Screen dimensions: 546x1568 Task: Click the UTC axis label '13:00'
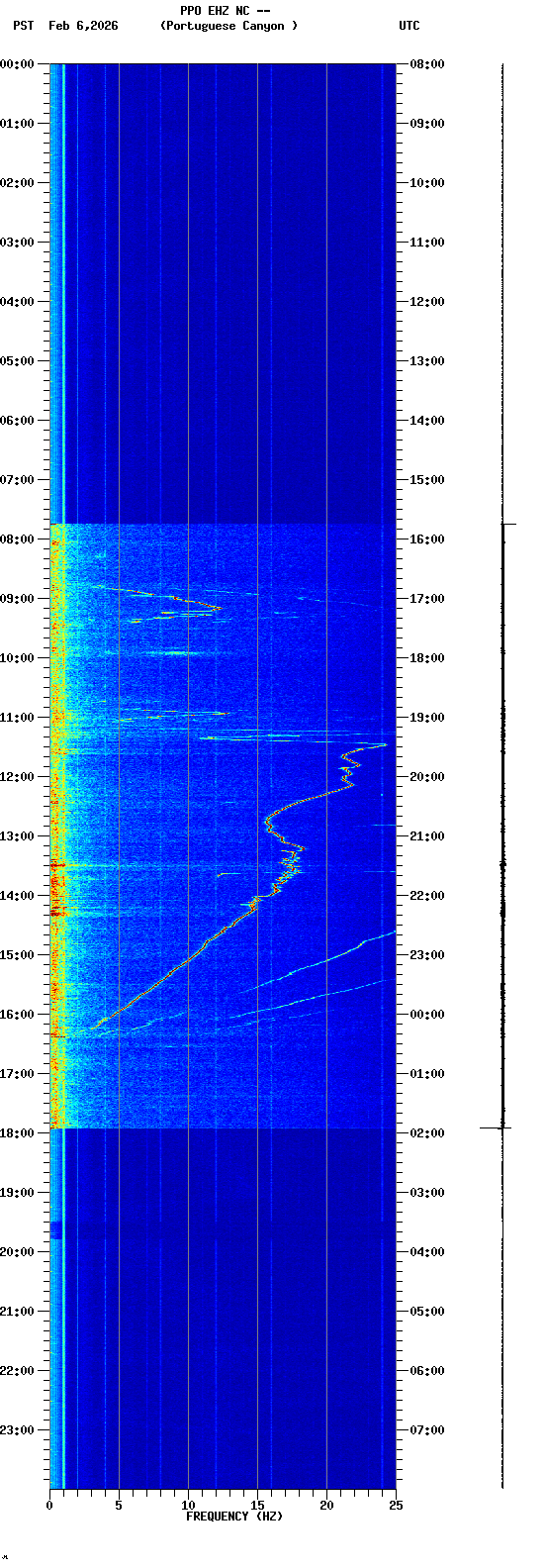tap(427, 361)
